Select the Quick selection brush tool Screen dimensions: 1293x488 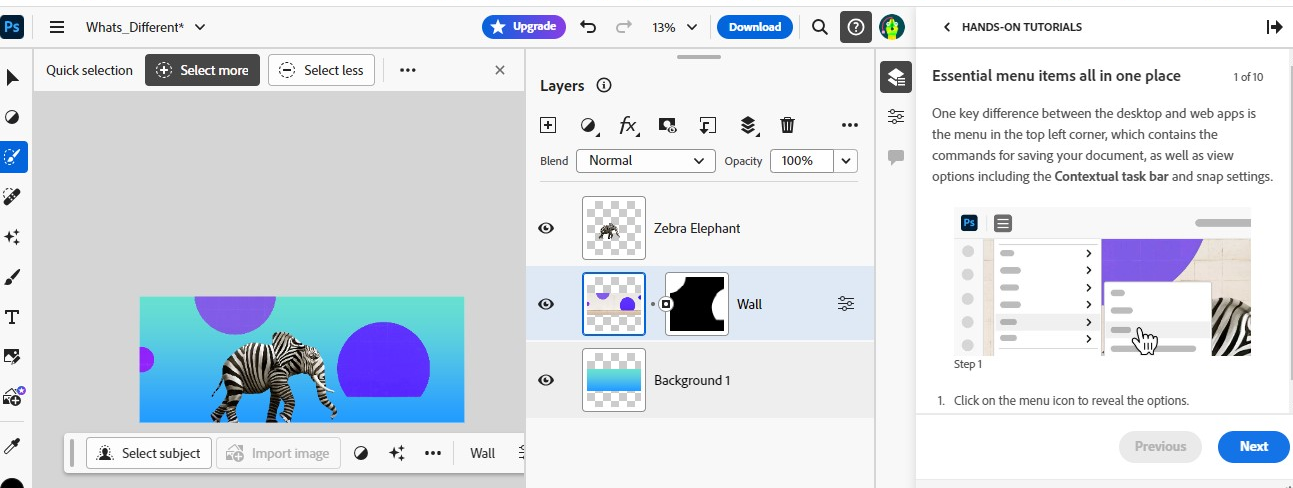click(13, 157)
